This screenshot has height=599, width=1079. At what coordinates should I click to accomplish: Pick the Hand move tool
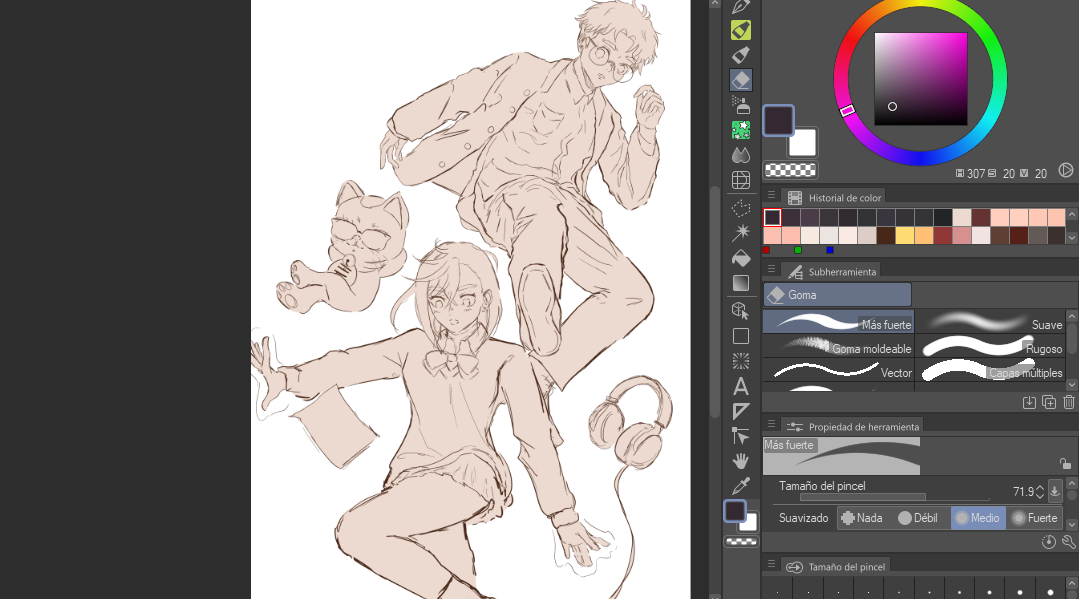click(741, 461)
